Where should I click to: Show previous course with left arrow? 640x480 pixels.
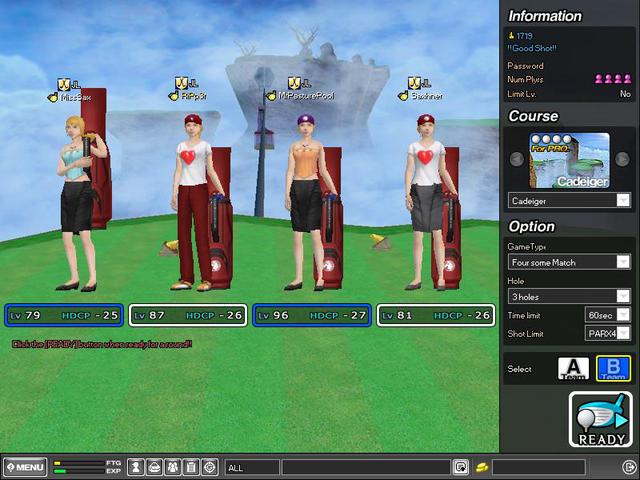coord(517,159)
